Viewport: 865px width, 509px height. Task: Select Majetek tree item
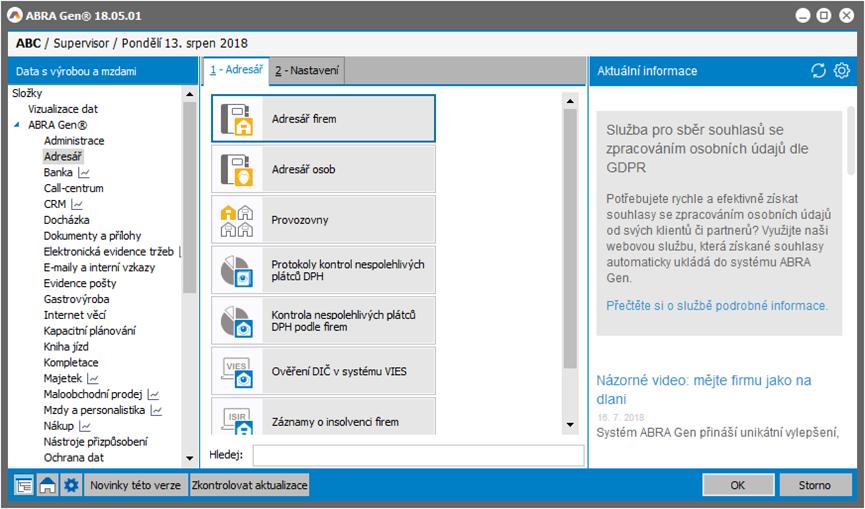(62, 379)
